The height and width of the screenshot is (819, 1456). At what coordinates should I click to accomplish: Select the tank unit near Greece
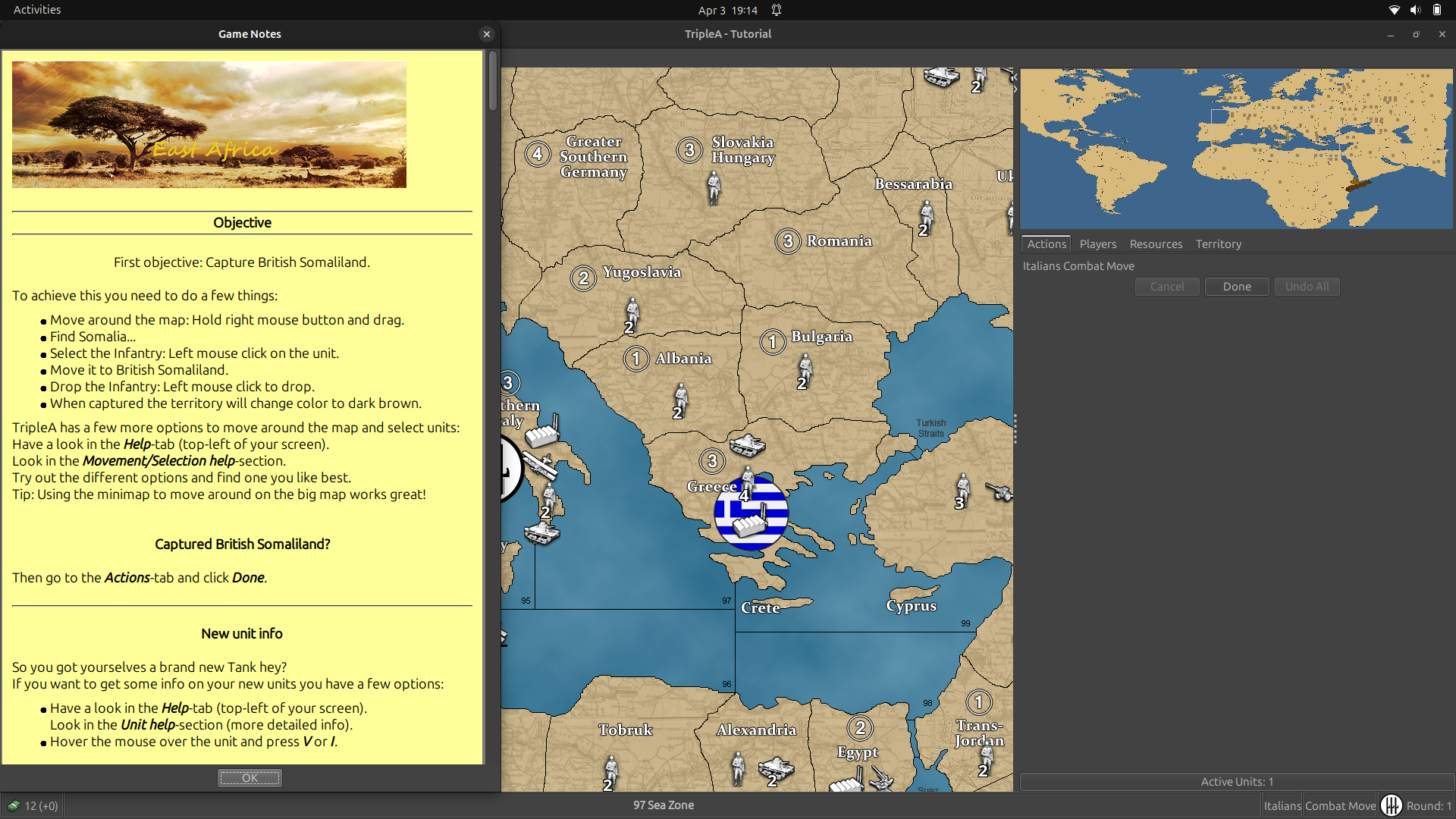coord(749,446)
